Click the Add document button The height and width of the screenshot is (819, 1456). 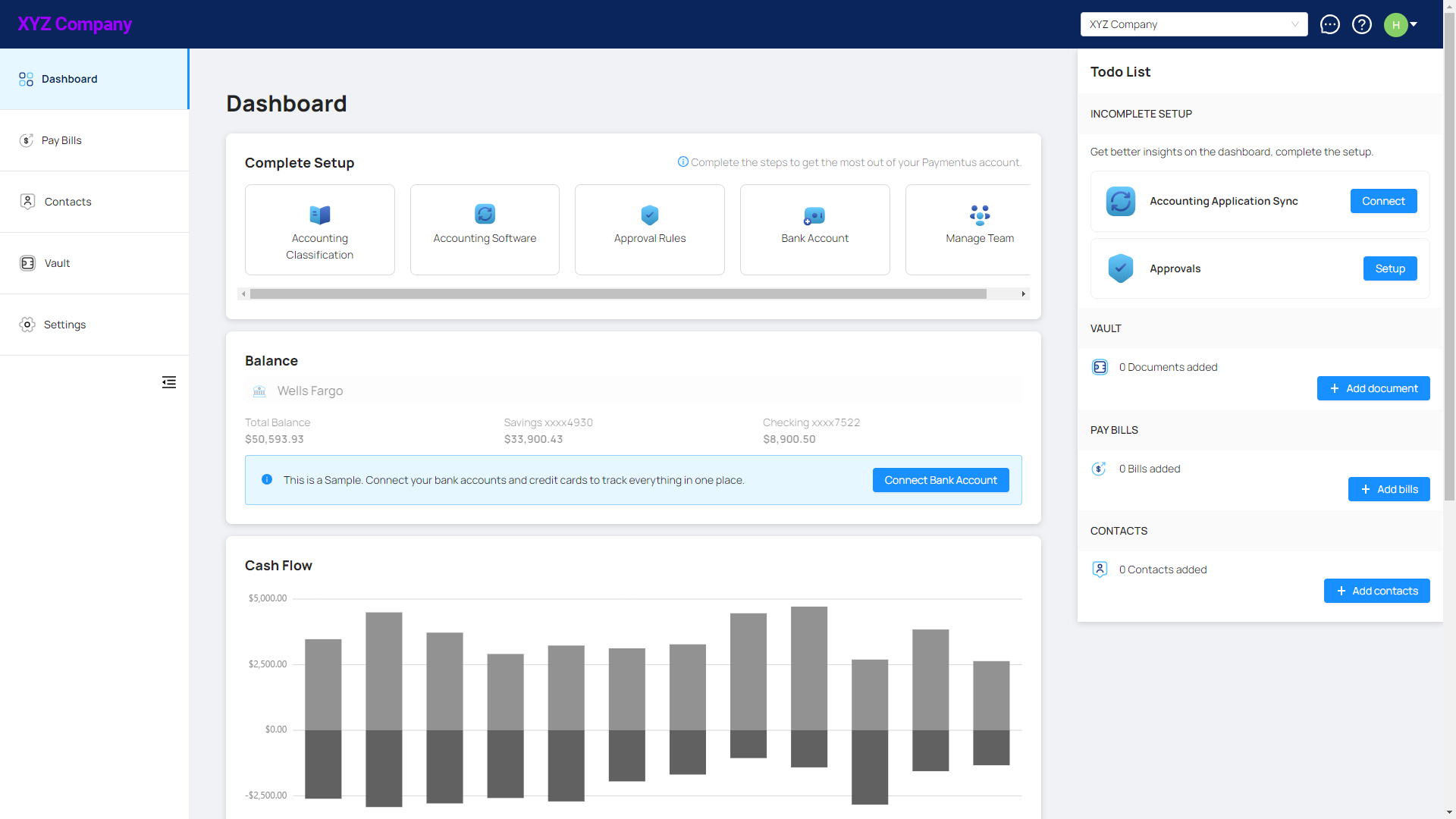[x=1373, y=388]
